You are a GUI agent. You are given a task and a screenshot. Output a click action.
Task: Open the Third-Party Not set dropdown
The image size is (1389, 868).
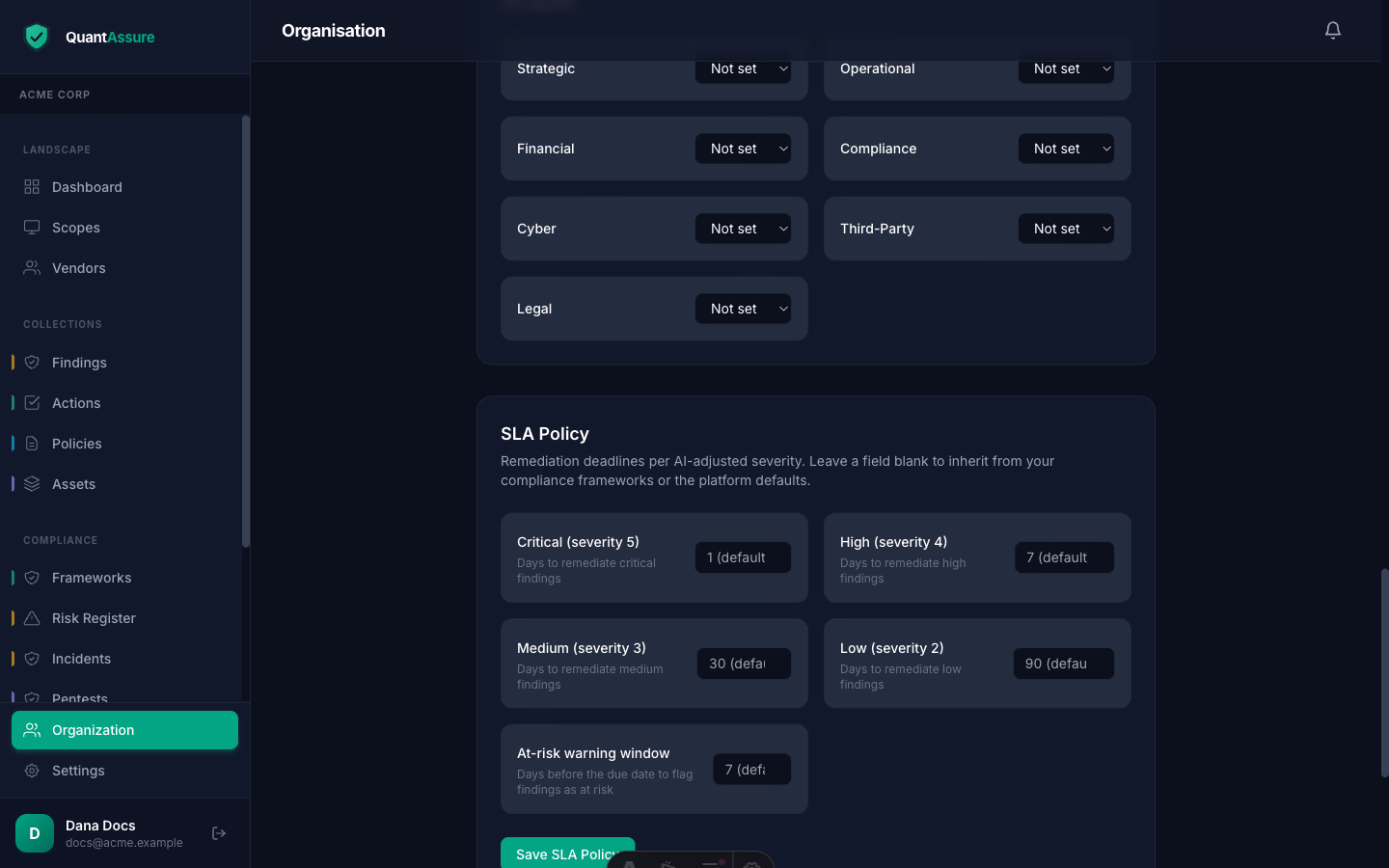click(1066, 229)
